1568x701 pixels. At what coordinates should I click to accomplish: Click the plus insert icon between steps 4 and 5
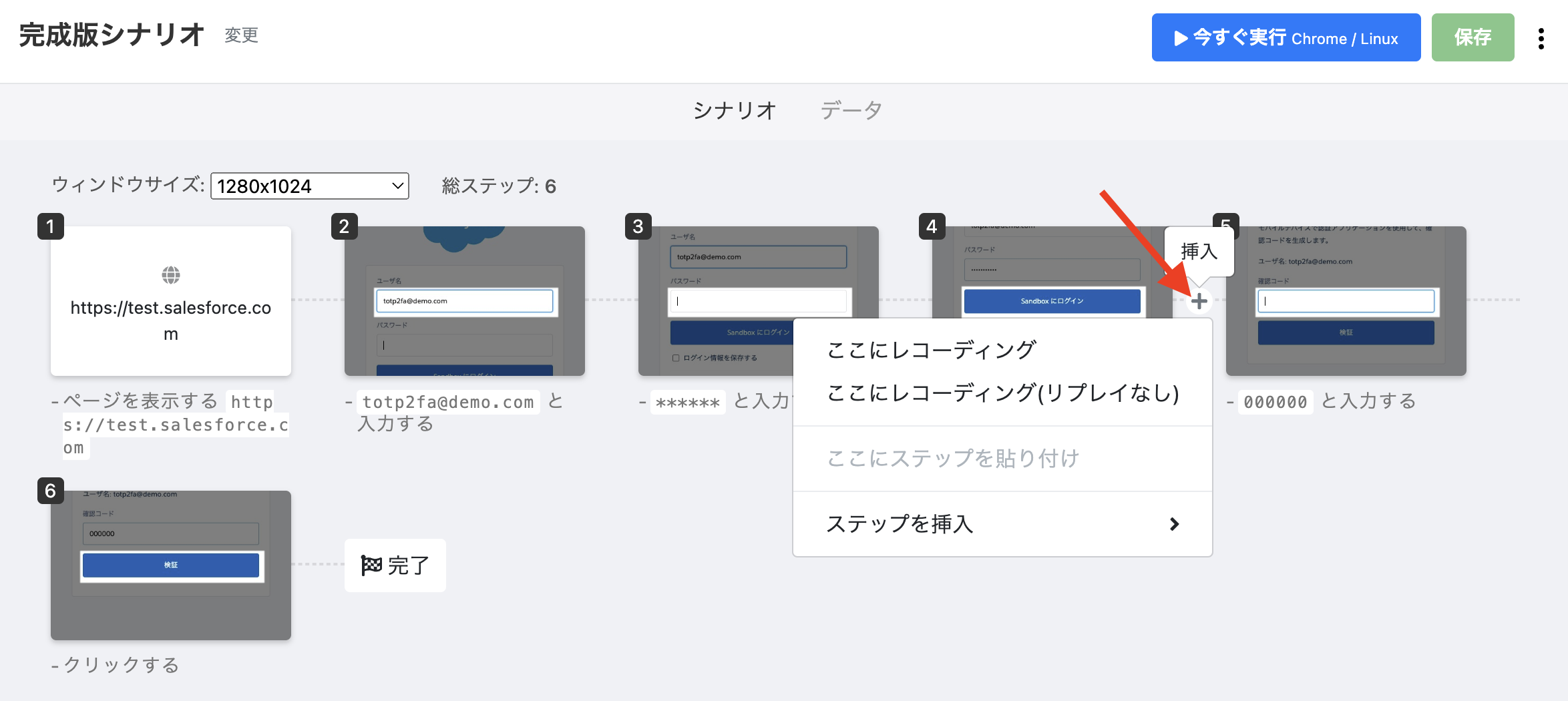(1200, 301)
